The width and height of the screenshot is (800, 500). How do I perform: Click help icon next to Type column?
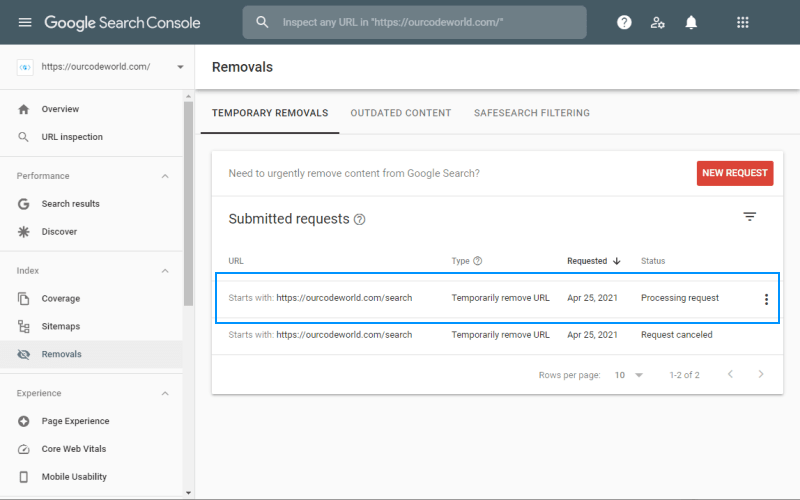(478, 261)
